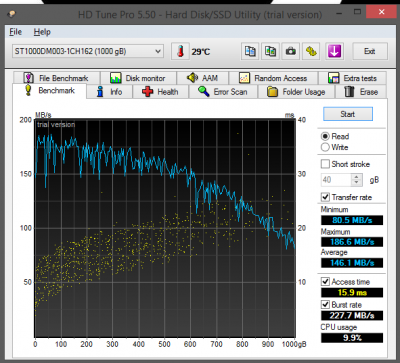Uncheck the Transfer rate checkbox
The height and width of the screenshot is (363, 400).
point(325,197)
